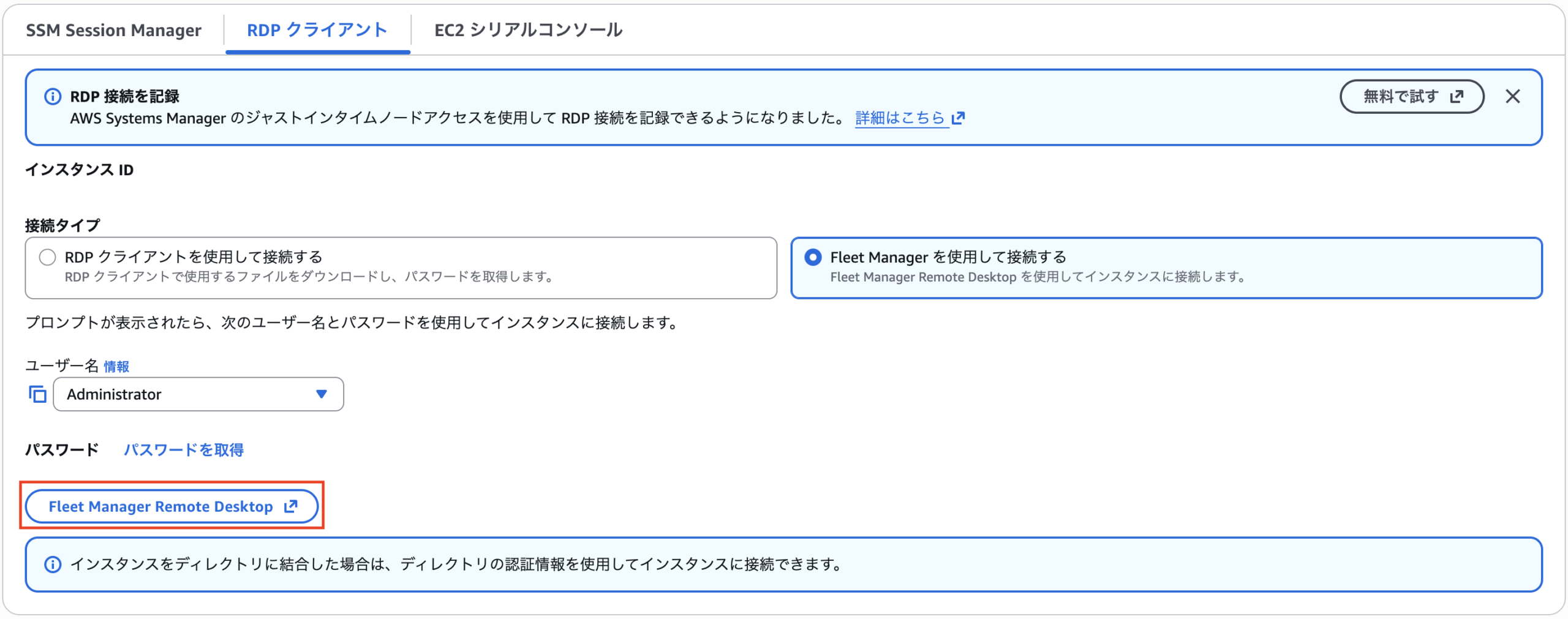The height and width of the screenshot is (619, 1568).
Task: Click the RDP client option description text
Action: [309, 277]
